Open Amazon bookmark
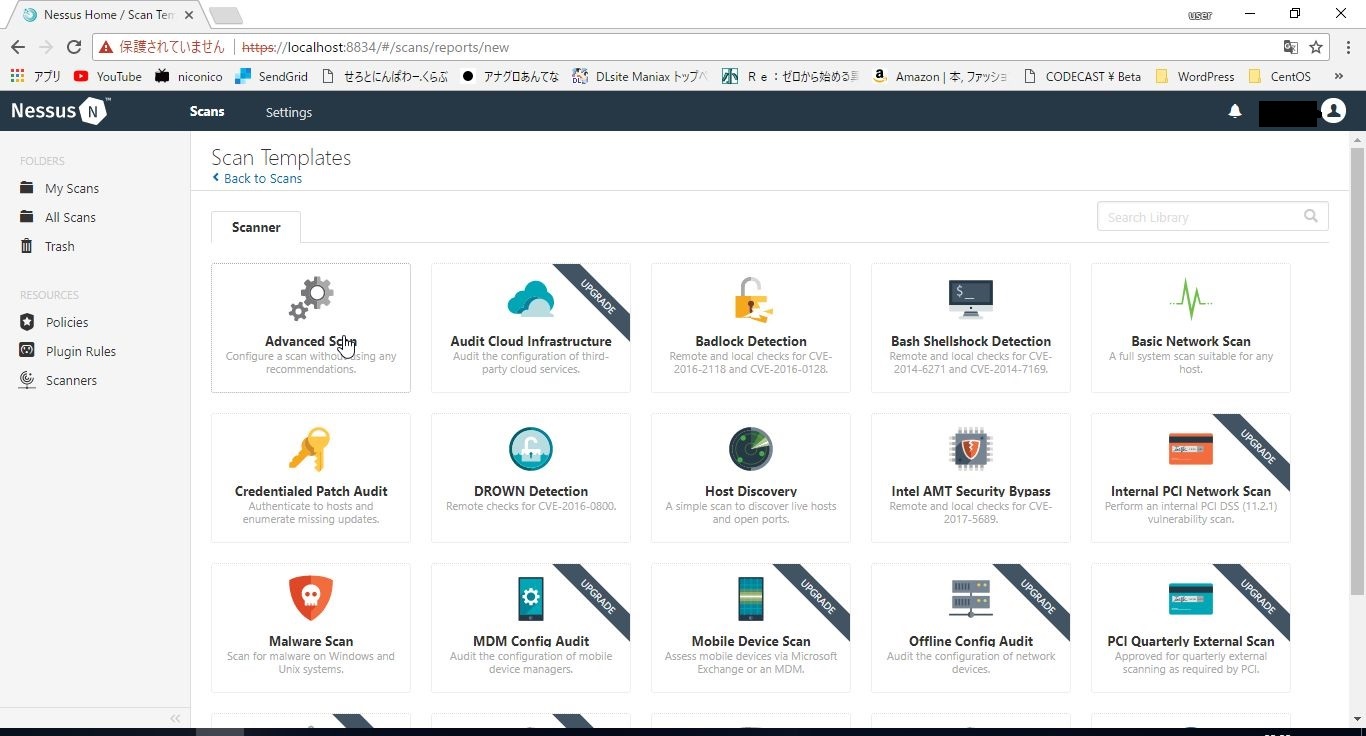 940,76
